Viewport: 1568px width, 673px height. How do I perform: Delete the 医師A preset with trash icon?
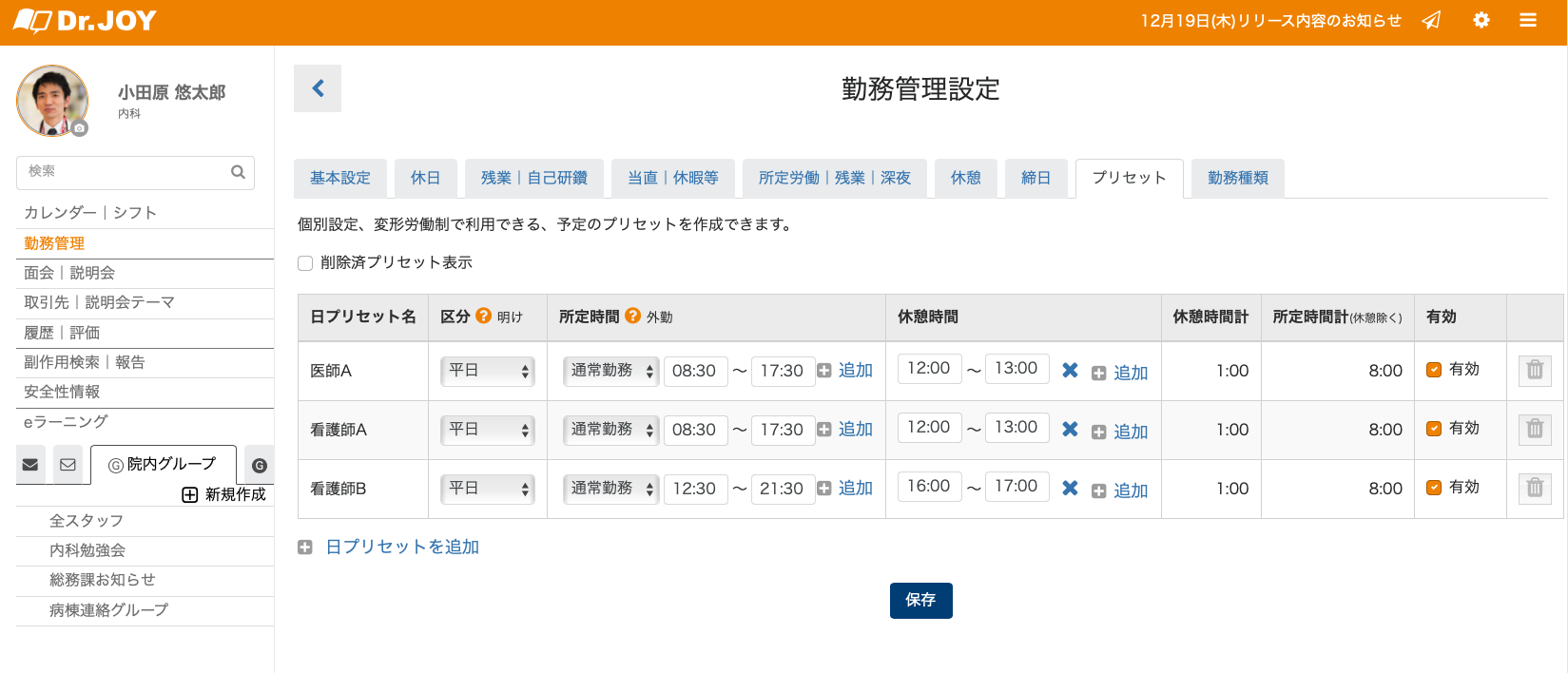(1535, 370)
